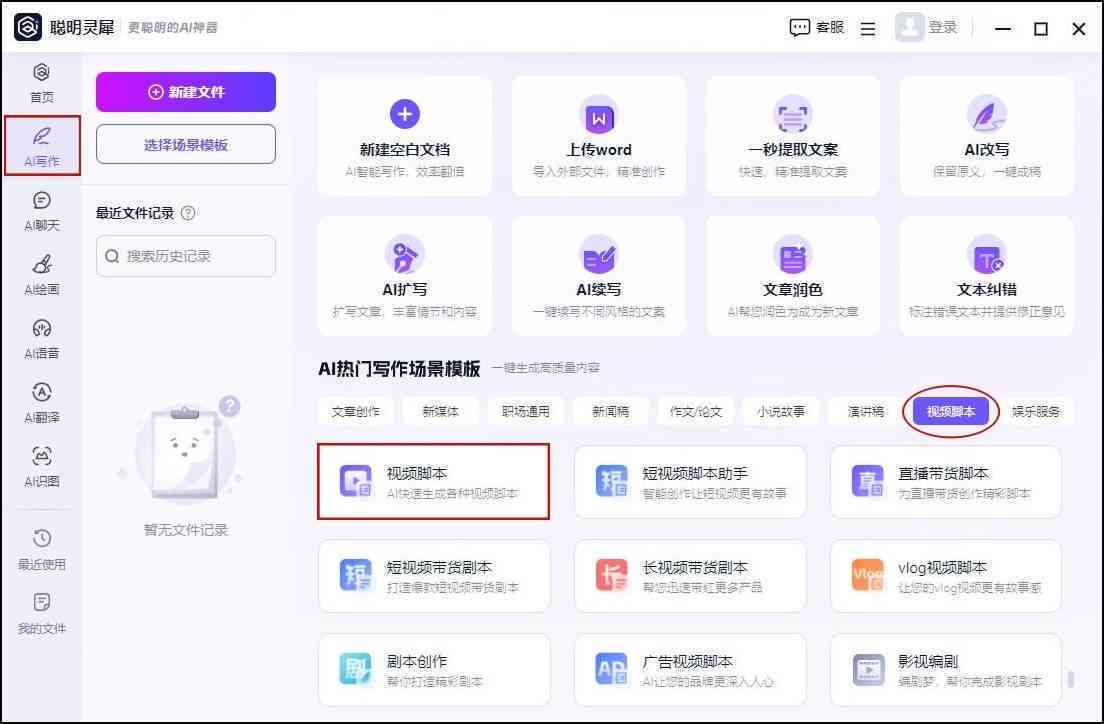Click the 上传word icon
1104x724 pixels.
[598, 116]
